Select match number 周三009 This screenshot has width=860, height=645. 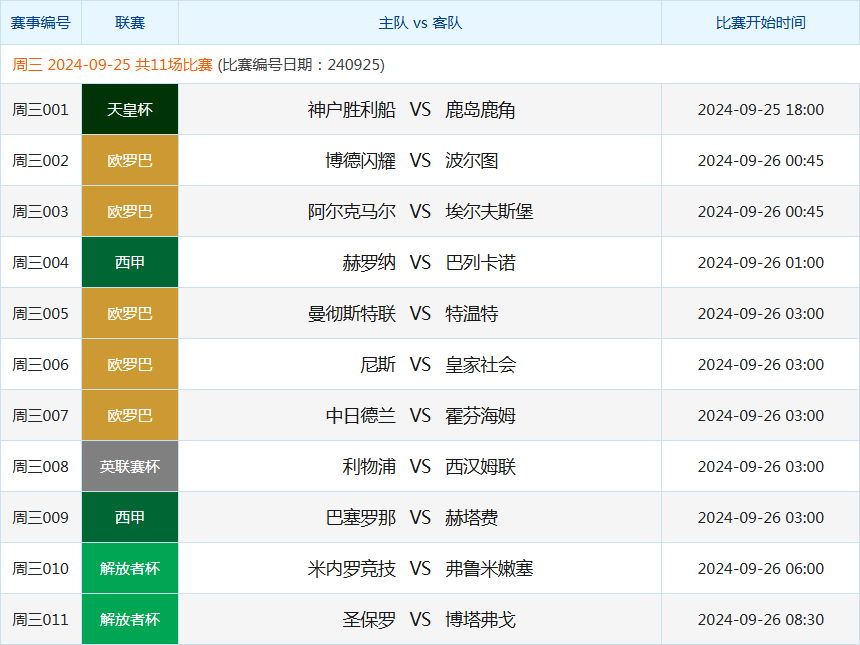click(x=41, y=518)
